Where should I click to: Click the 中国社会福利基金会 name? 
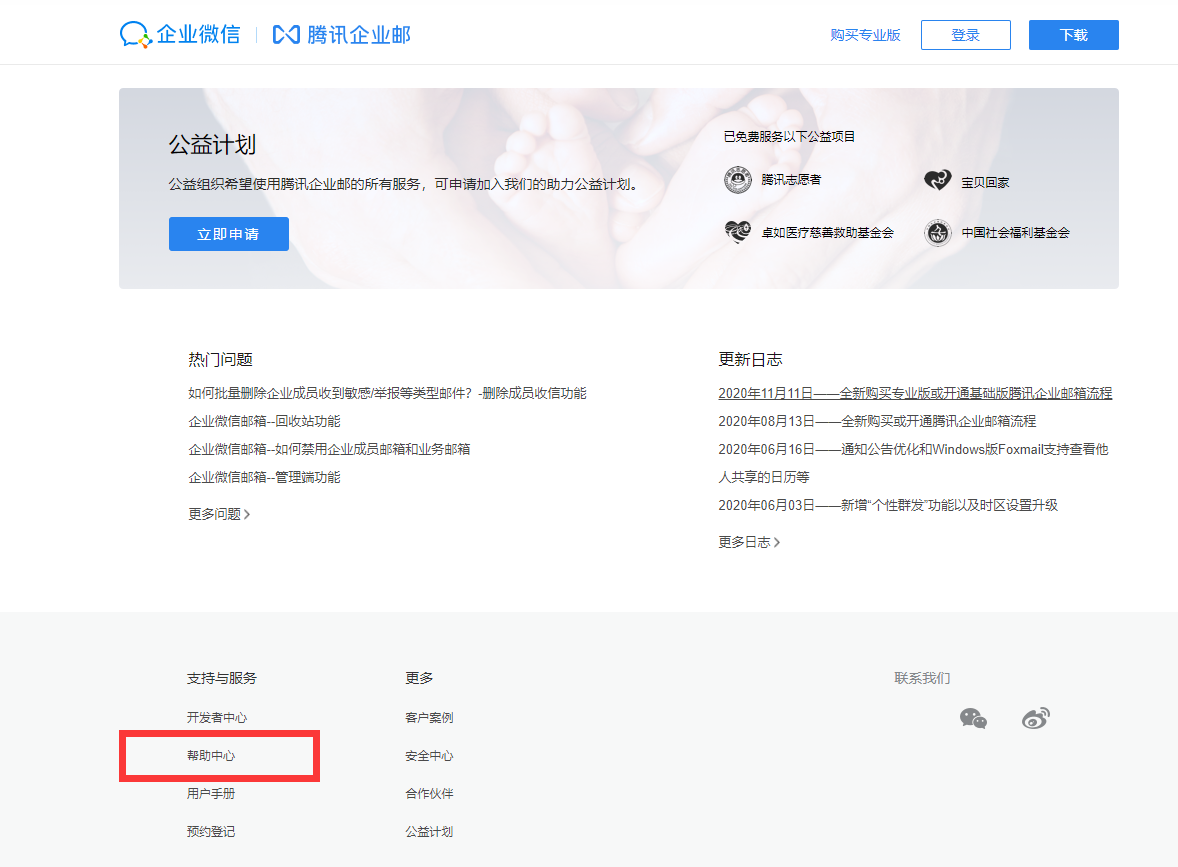pyautogui.click(x=1016, y=233)
